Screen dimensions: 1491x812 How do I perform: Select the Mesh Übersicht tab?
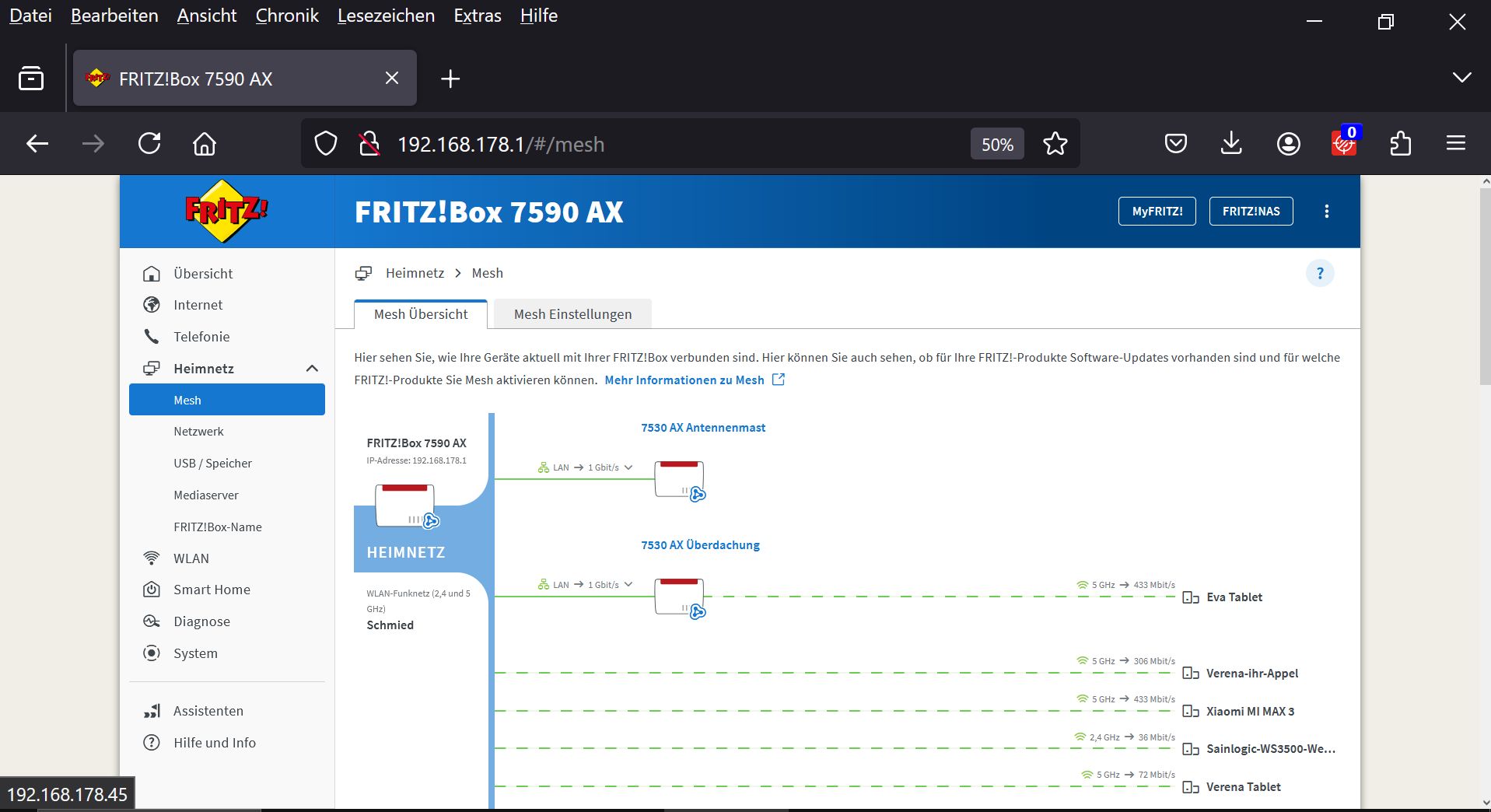click(x=421, y=314)
